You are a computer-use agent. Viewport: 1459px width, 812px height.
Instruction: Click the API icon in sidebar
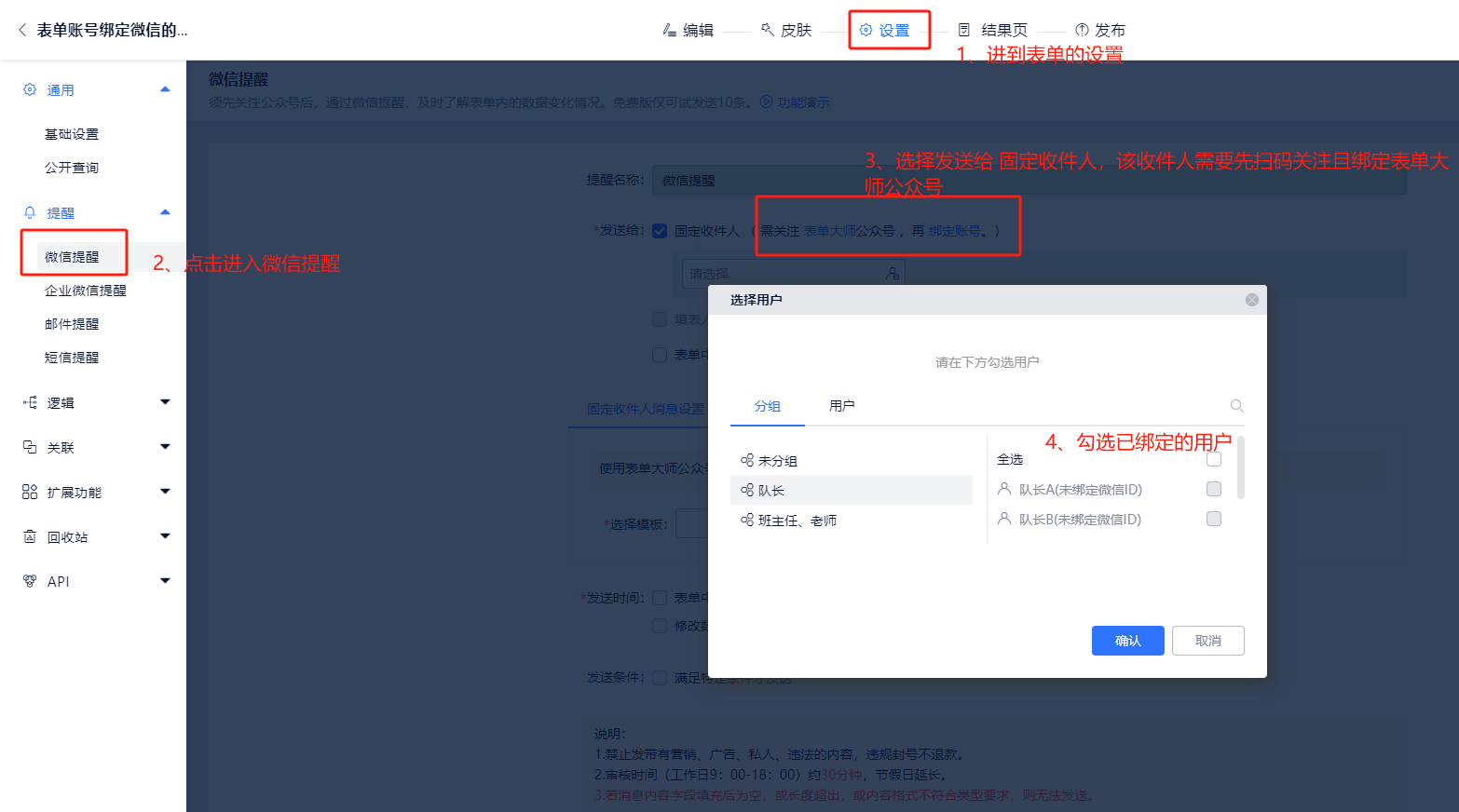click(x=30, y=581)
